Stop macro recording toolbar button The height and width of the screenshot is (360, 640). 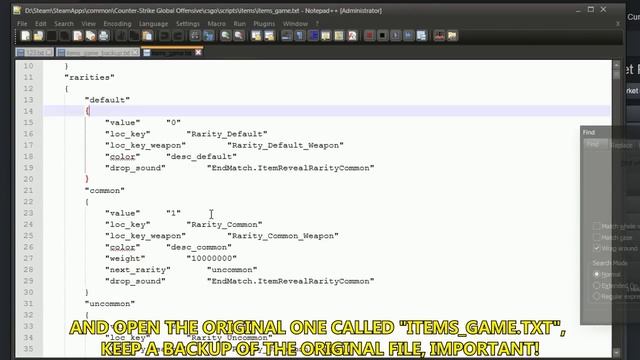pyautogui.click(x=382, y=36)
